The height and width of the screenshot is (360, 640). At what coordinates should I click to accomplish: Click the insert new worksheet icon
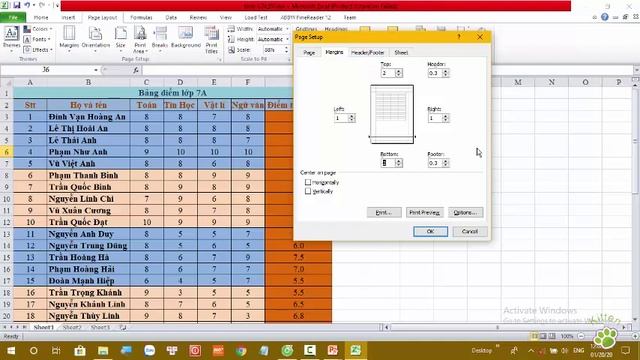tap(122, 327)
